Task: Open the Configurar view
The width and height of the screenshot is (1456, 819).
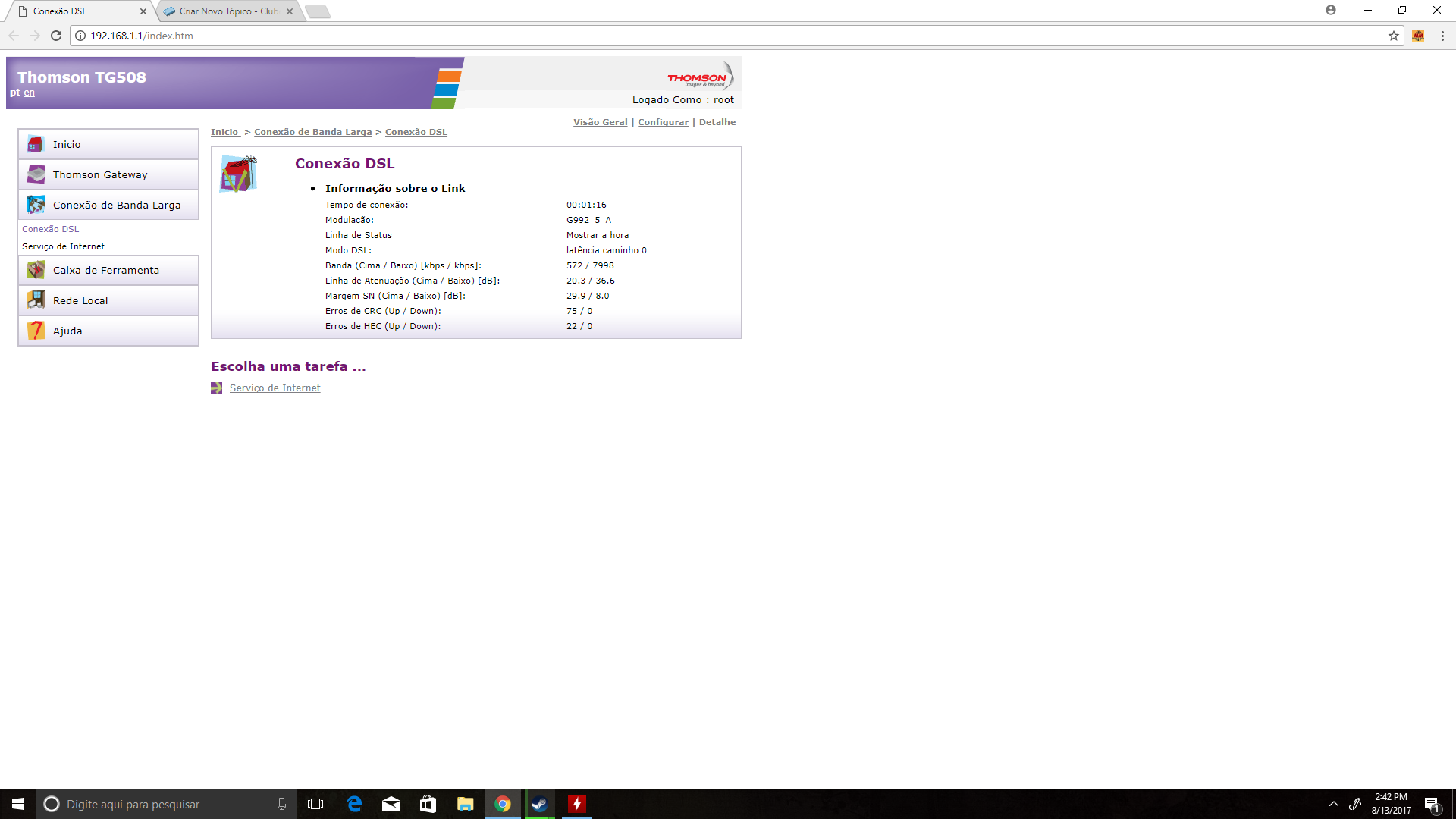Action: 664,122
